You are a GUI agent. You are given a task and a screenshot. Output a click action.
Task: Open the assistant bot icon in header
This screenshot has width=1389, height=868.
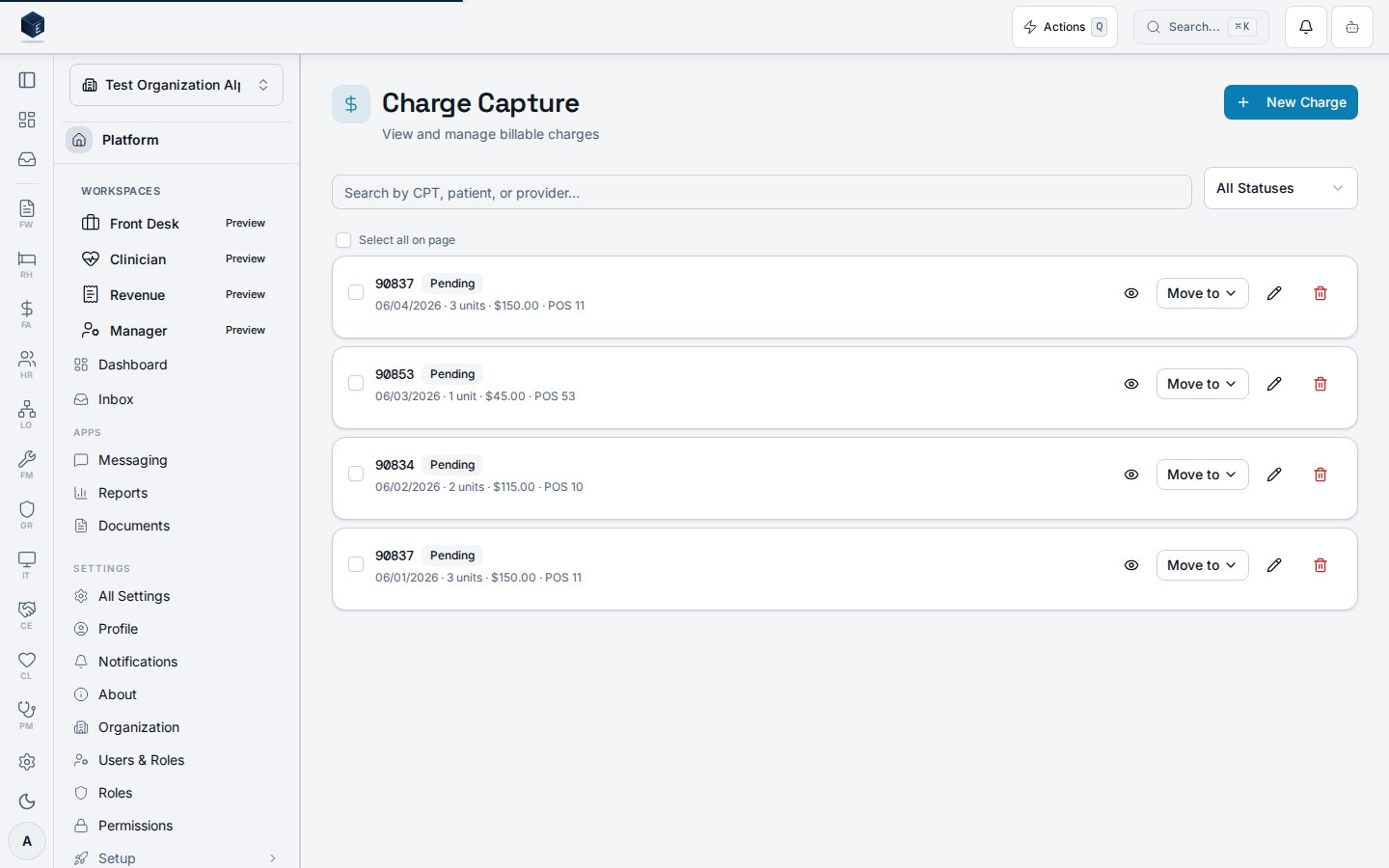[x=1352, y=27]
